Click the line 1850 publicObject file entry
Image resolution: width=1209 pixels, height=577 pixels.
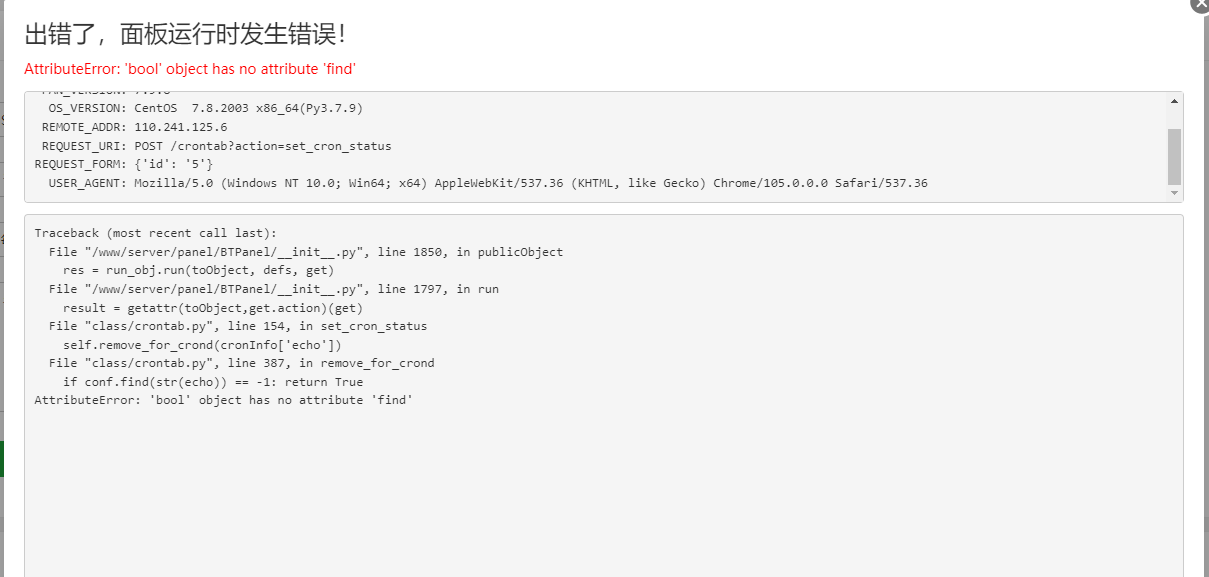(306, 252)
